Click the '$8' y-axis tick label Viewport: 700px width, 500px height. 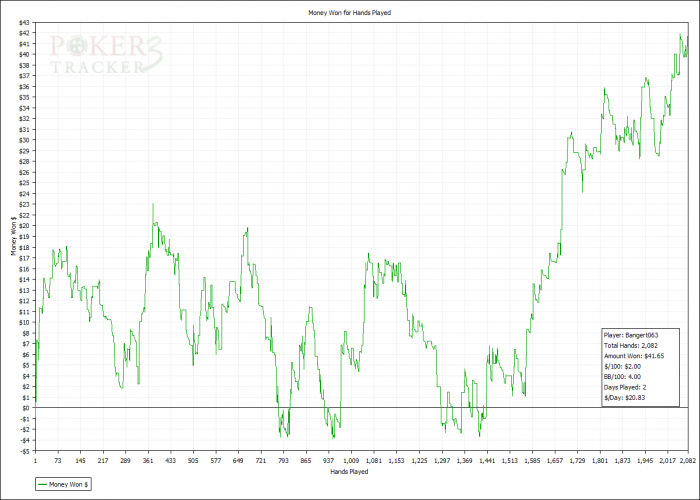(x=25, y=333)
